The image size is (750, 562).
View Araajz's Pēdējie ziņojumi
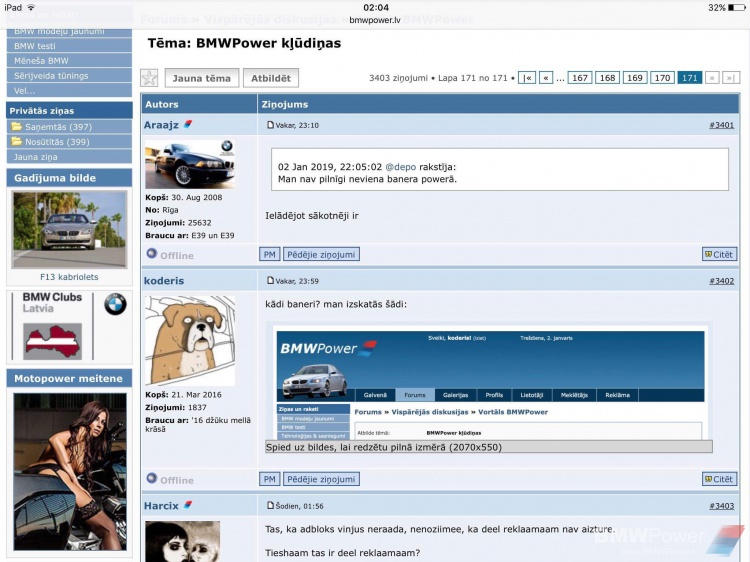point(321,254)
